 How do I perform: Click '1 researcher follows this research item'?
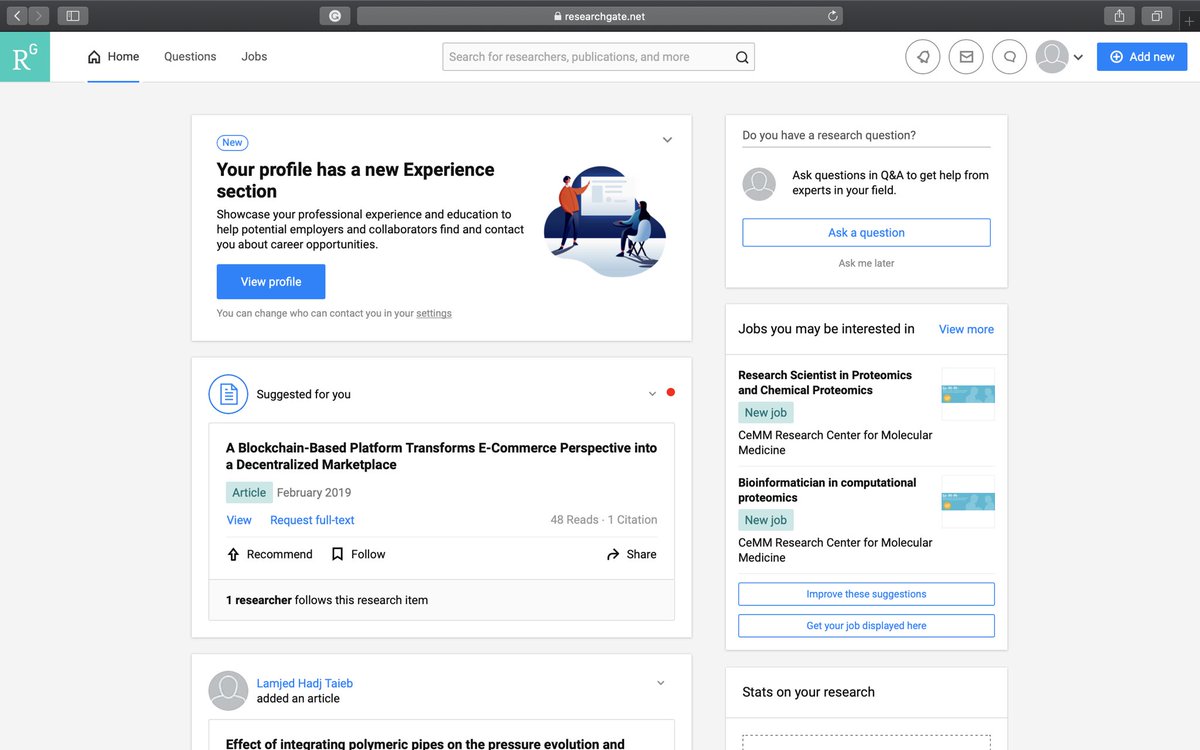pos(327,600)
